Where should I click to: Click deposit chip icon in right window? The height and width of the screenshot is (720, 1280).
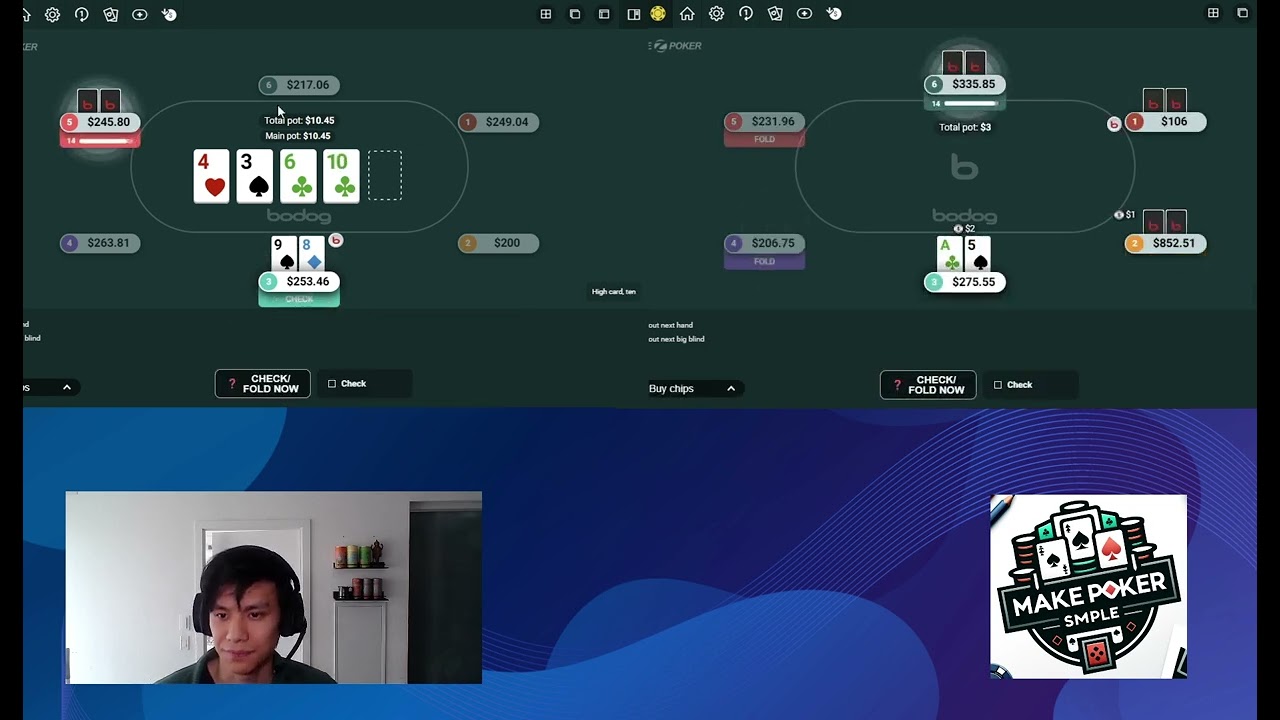(833, 14)
